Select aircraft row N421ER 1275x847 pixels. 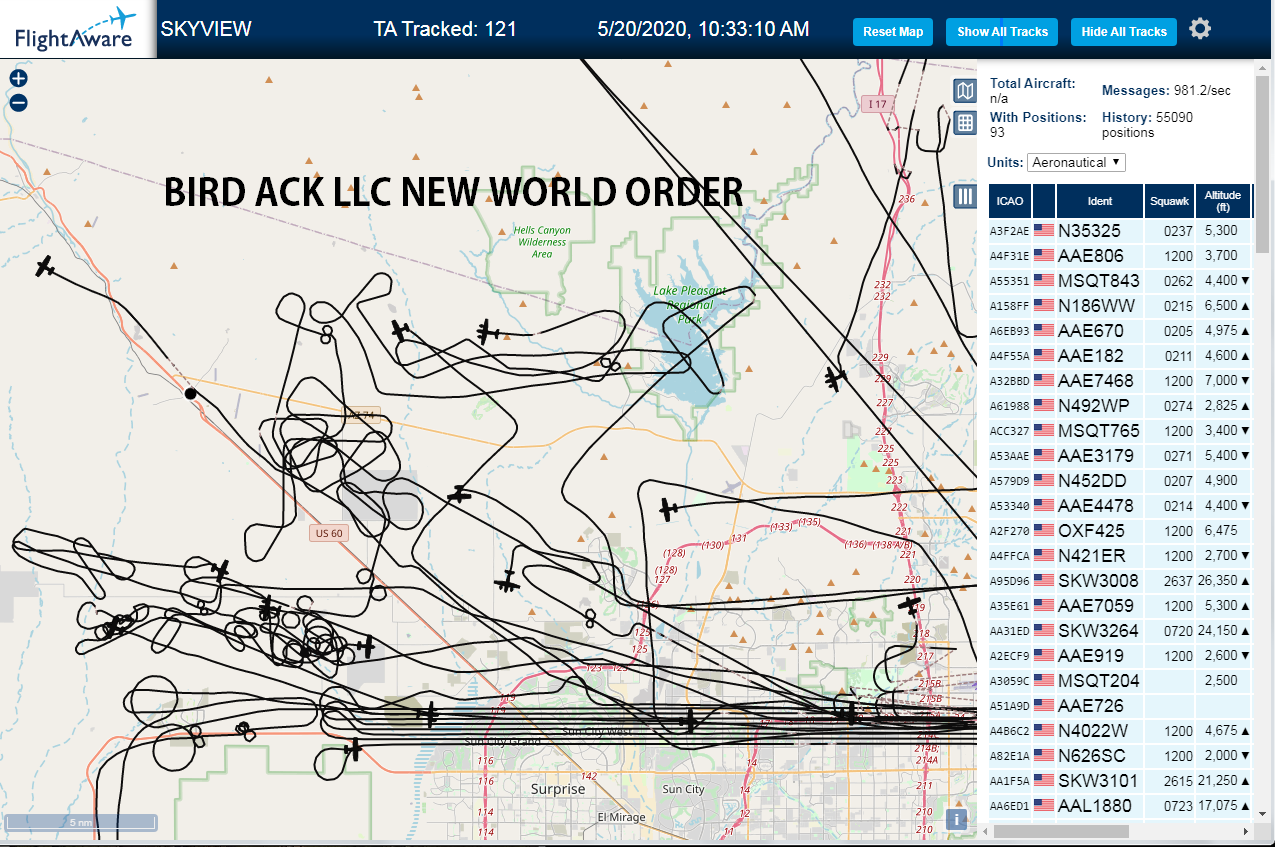tap(1120, 556)
